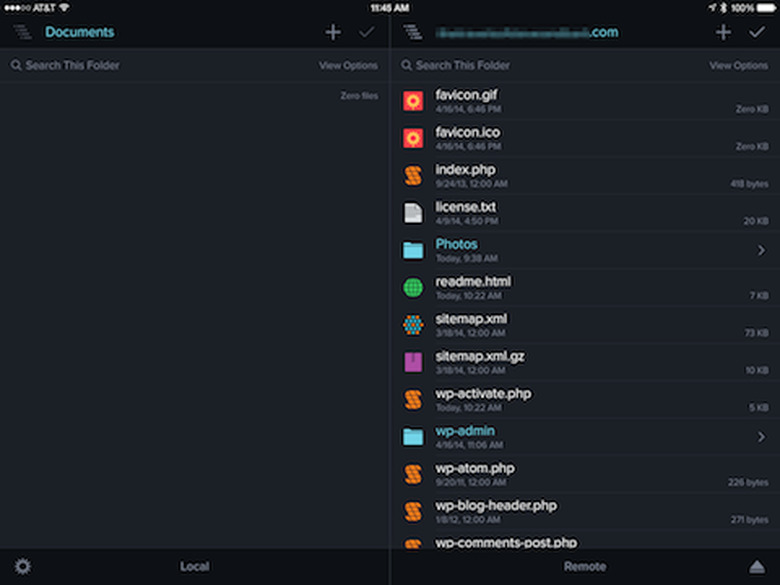Tap the plus icon in Documents pane
Viewport: 780px width, 585px height.
pyautogui.click(x=333, y=32)
